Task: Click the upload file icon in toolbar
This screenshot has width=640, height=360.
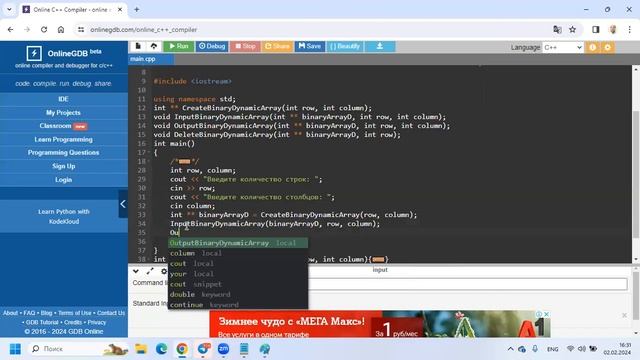Action: tap(154, 46)
